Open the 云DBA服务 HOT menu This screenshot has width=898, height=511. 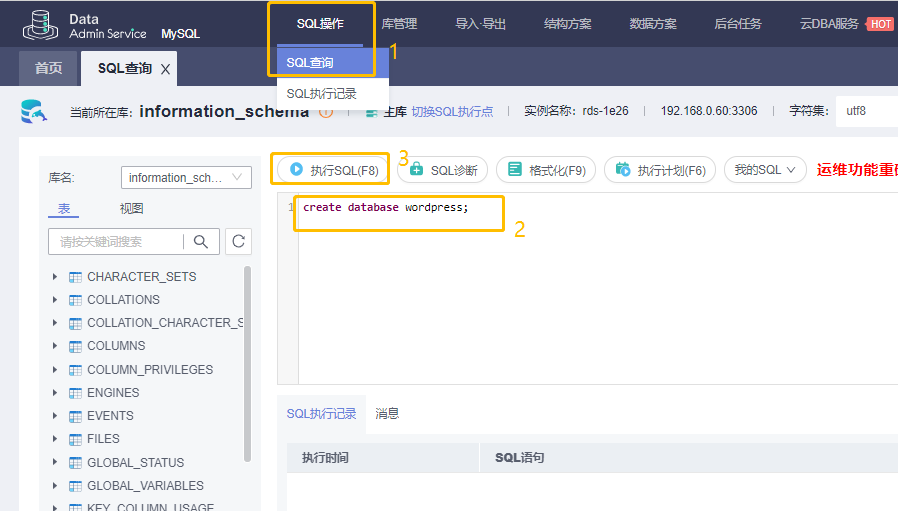tap(846, 23)
